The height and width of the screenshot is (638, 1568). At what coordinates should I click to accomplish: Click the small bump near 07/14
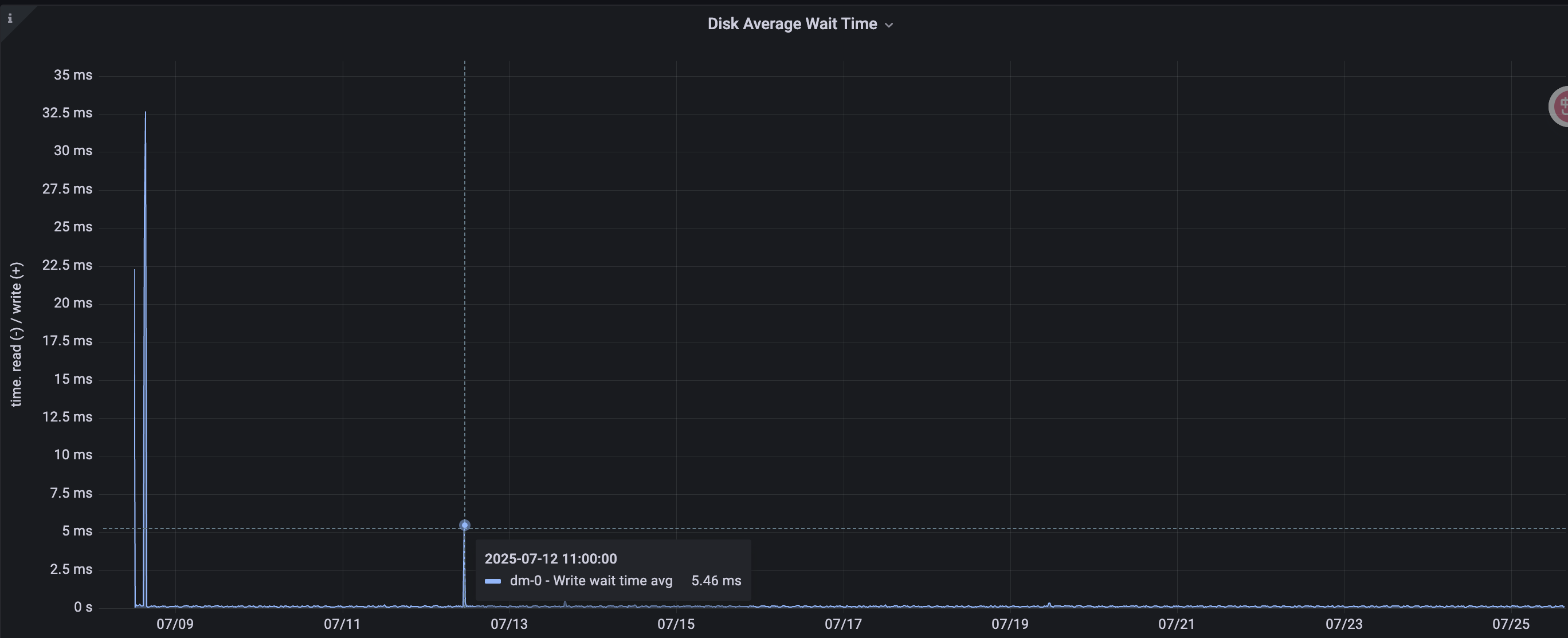[x=566, y=603]
